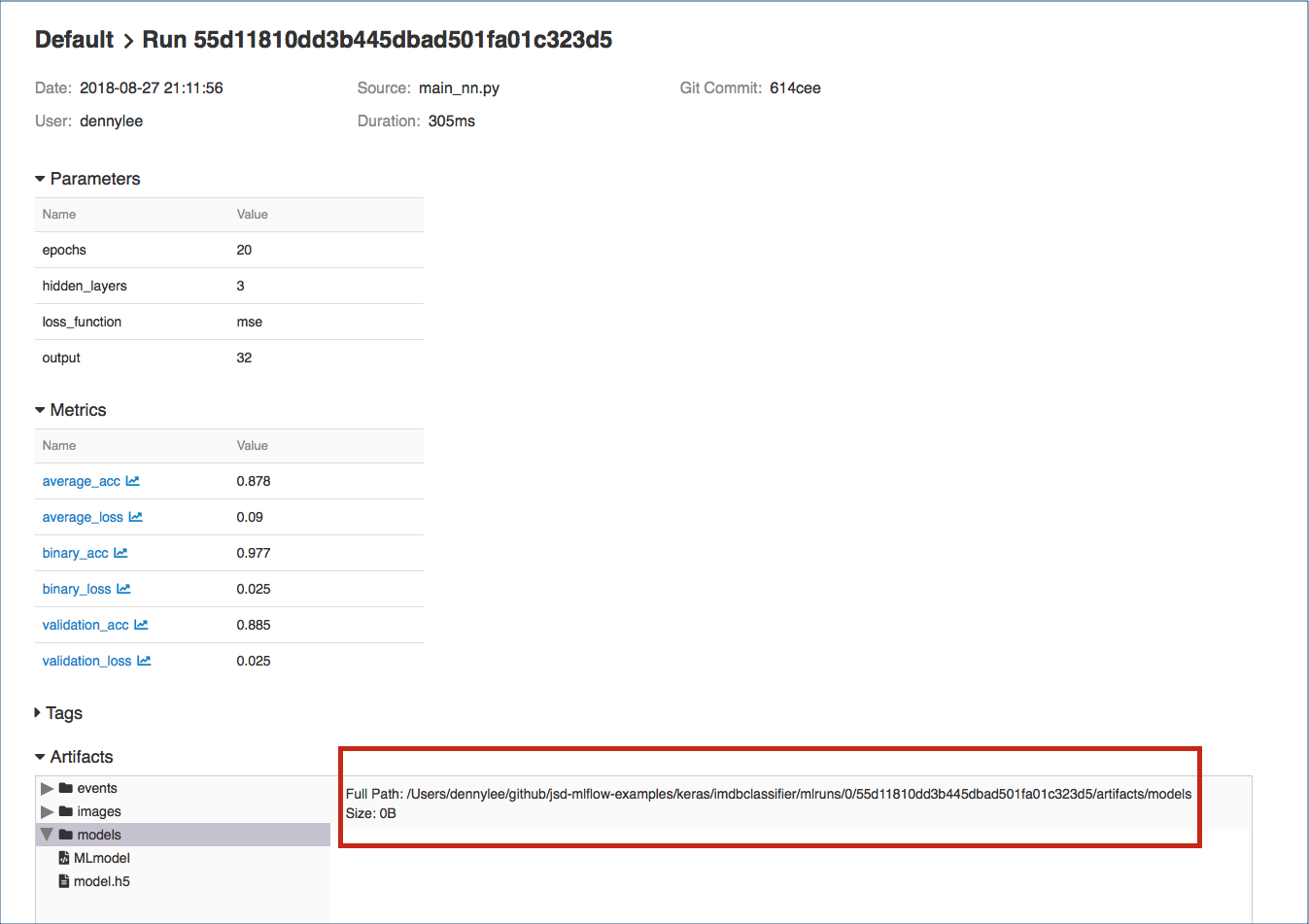This screenshot has height=924, width=1309.
Task: Go to the Default experiment breadcrumb
Action: pos(74,40)
